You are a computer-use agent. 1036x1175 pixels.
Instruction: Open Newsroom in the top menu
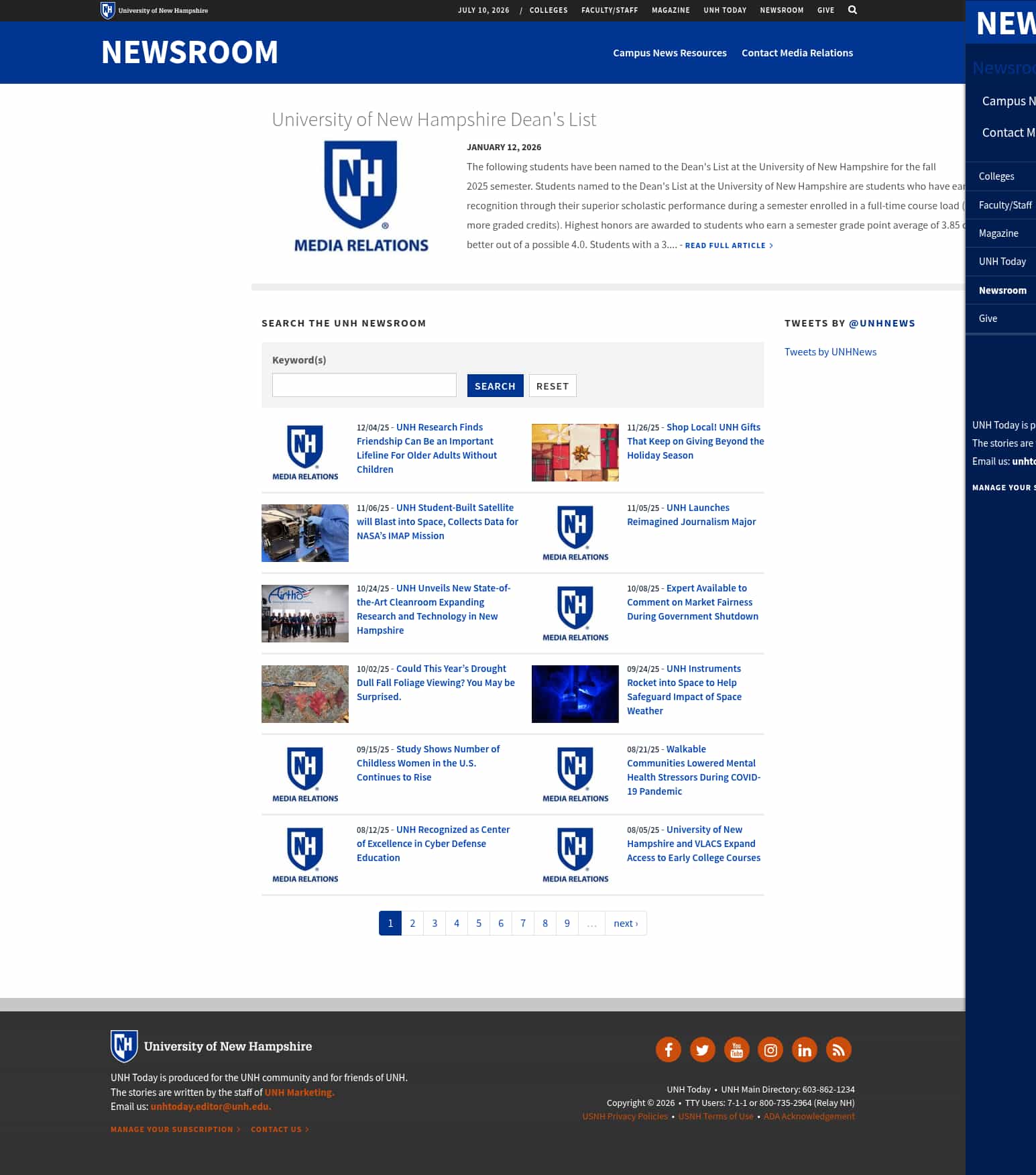point(782,10)
